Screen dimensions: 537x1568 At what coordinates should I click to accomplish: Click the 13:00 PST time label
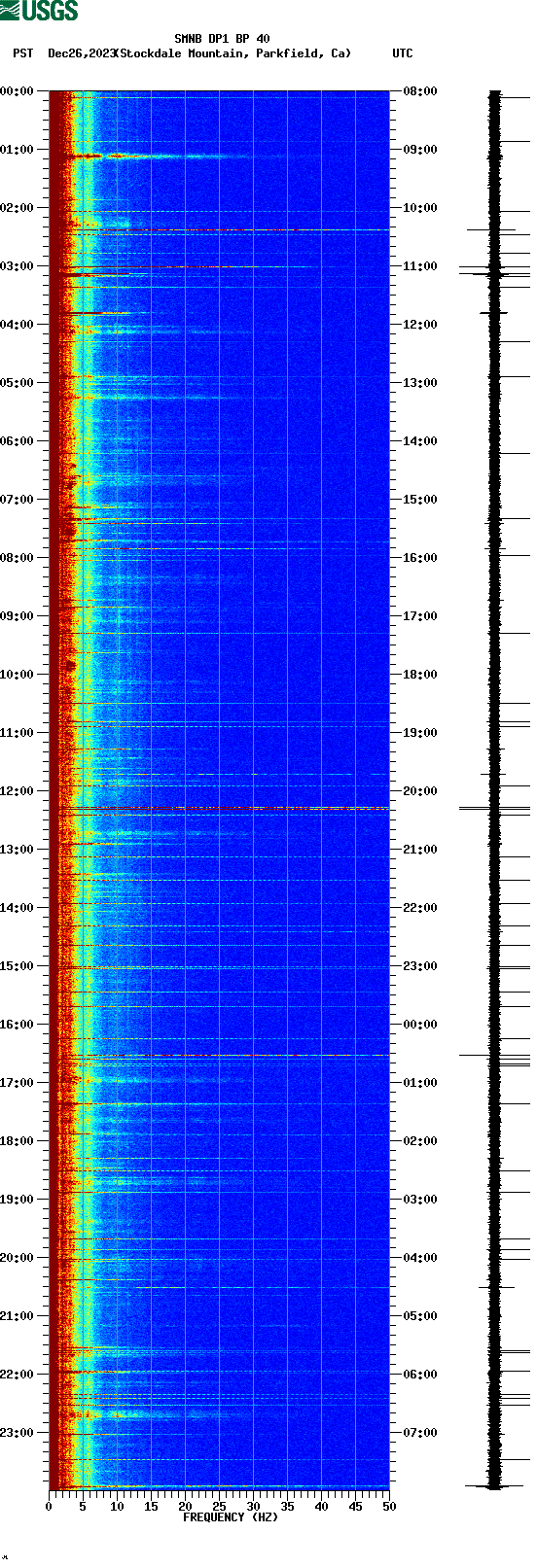[17, 850]
